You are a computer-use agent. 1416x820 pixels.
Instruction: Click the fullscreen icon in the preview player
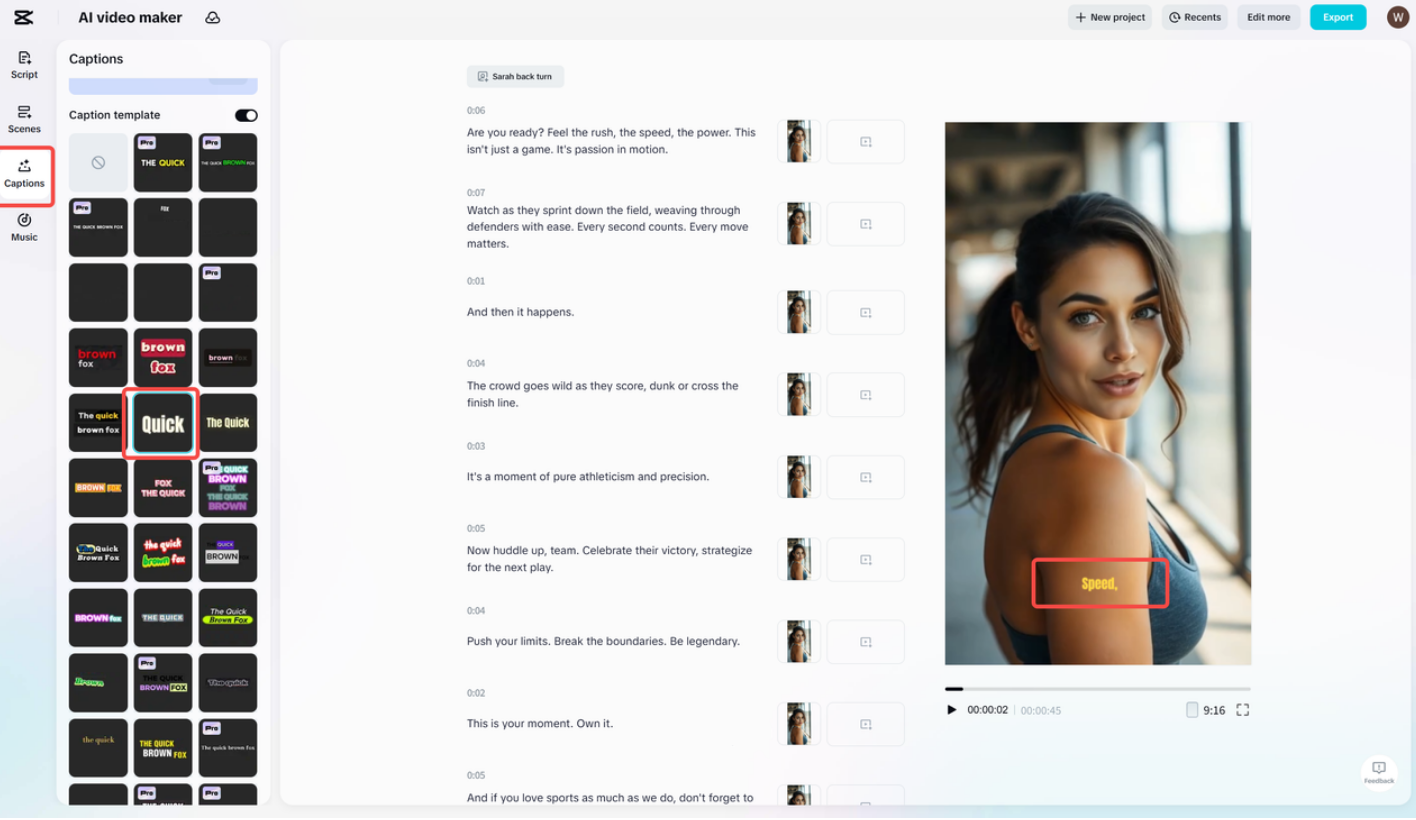(x=1243, y=710)
